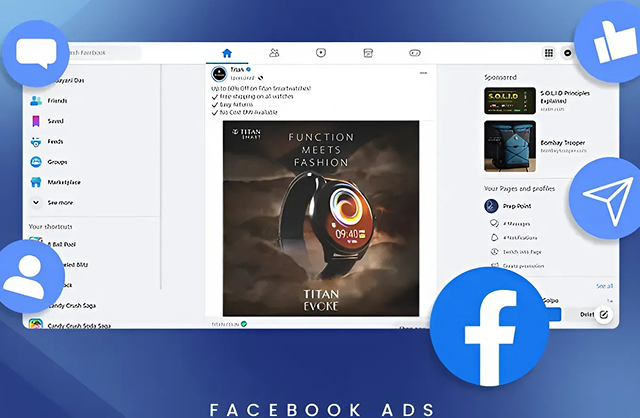The width and height of the screenshot is (640, 418).
Task: Click the new message compose icon
Action: click(x=604, y=314)
